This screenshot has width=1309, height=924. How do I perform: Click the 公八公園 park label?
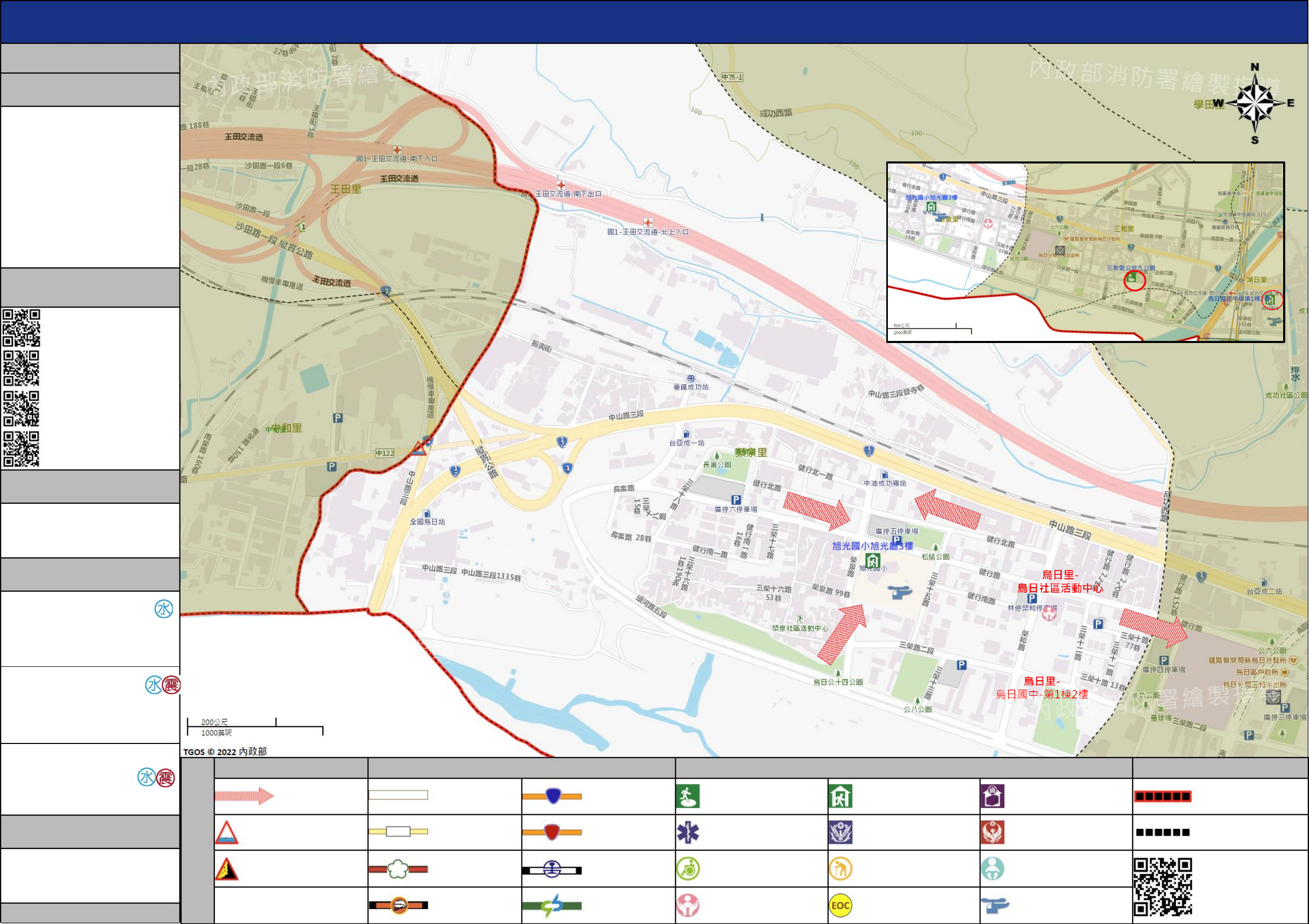click(917, 709)
